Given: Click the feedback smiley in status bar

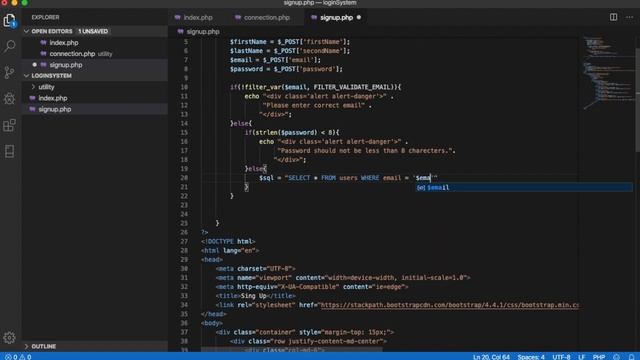Looking at the screenshot, I should 616,357.
